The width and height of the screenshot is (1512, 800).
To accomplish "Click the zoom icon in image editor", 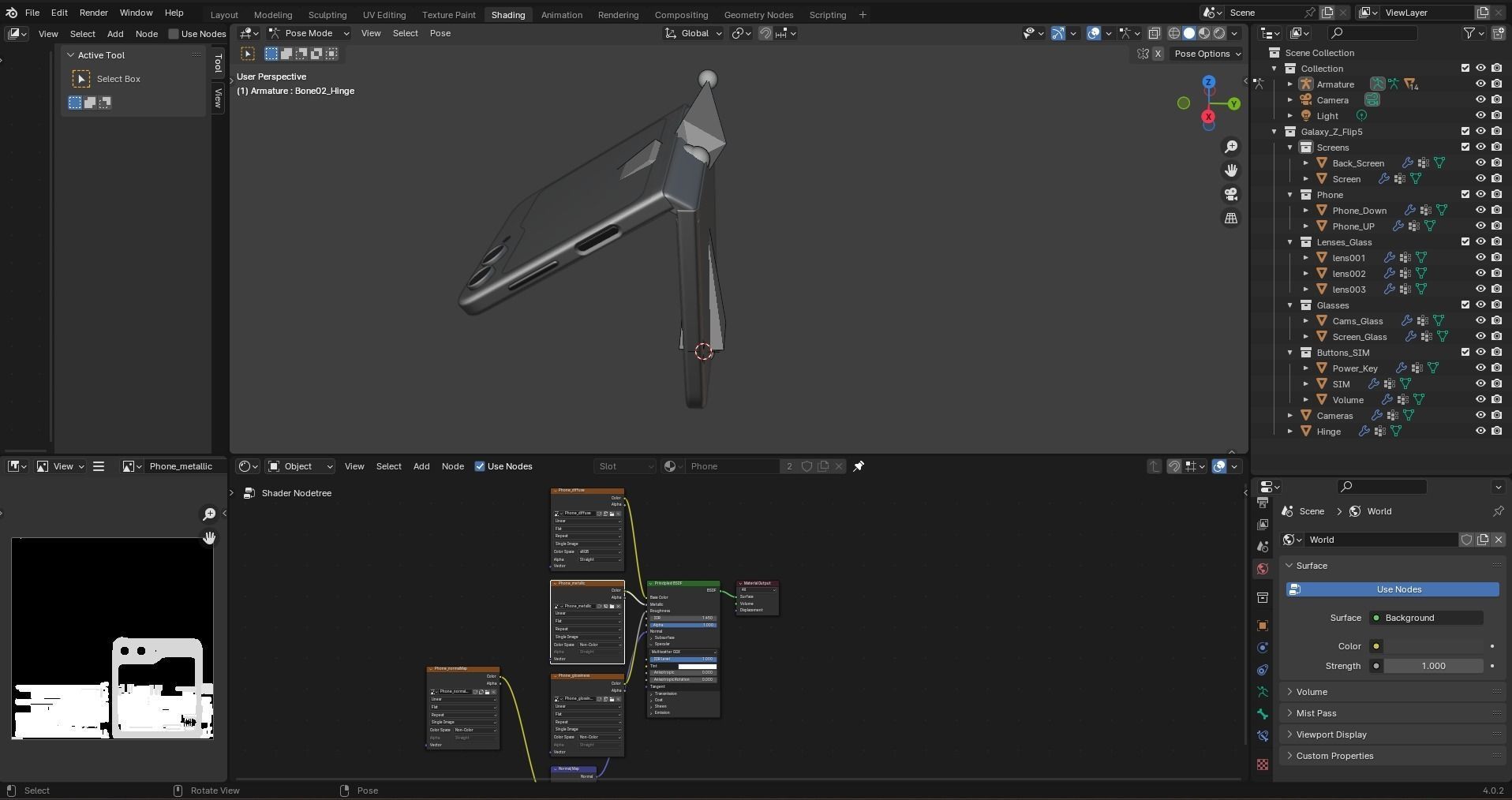I will [209, 514].
